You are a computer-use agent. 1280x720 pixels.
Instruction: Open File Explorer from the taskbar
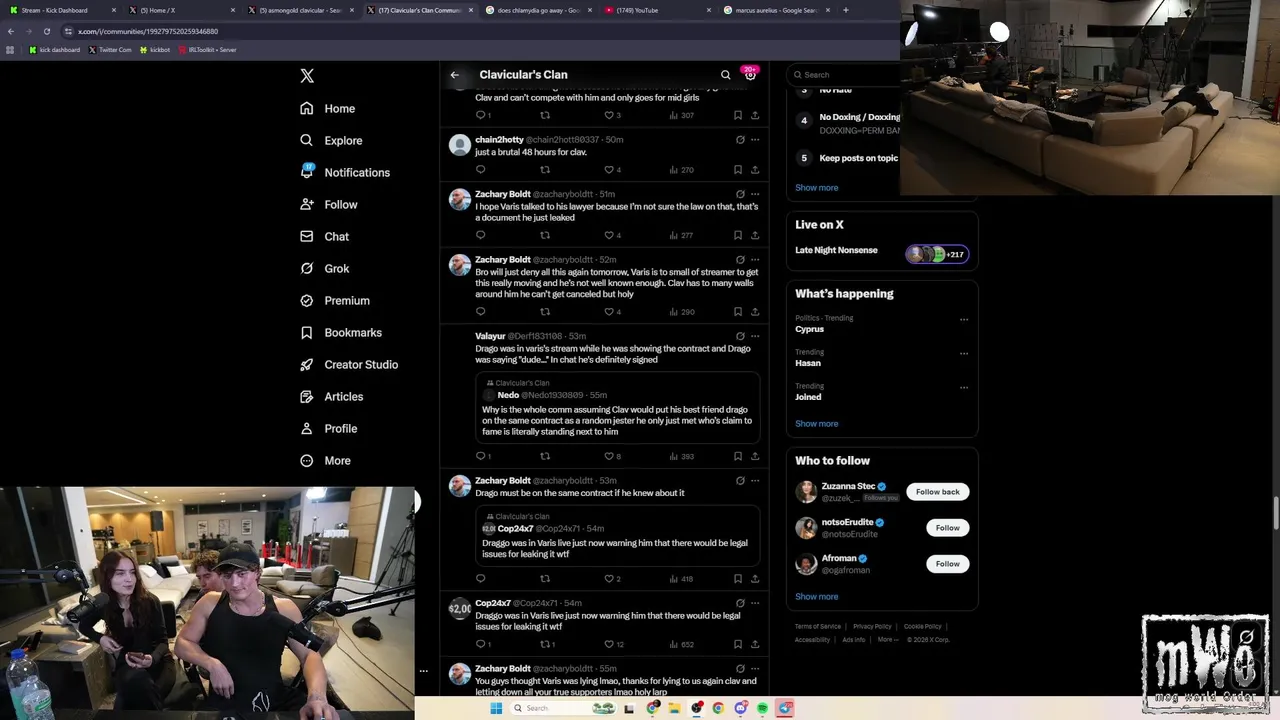(674, 708)
